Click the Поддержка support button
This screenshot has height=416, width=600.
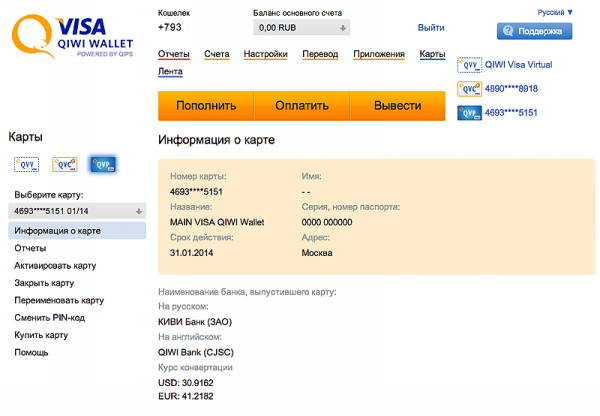[535, 31]
